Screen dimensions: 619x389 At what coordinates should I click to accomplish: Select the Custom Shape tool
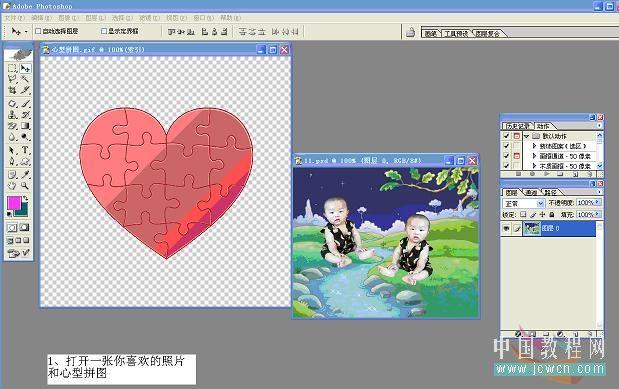click(x=25, y=161)
